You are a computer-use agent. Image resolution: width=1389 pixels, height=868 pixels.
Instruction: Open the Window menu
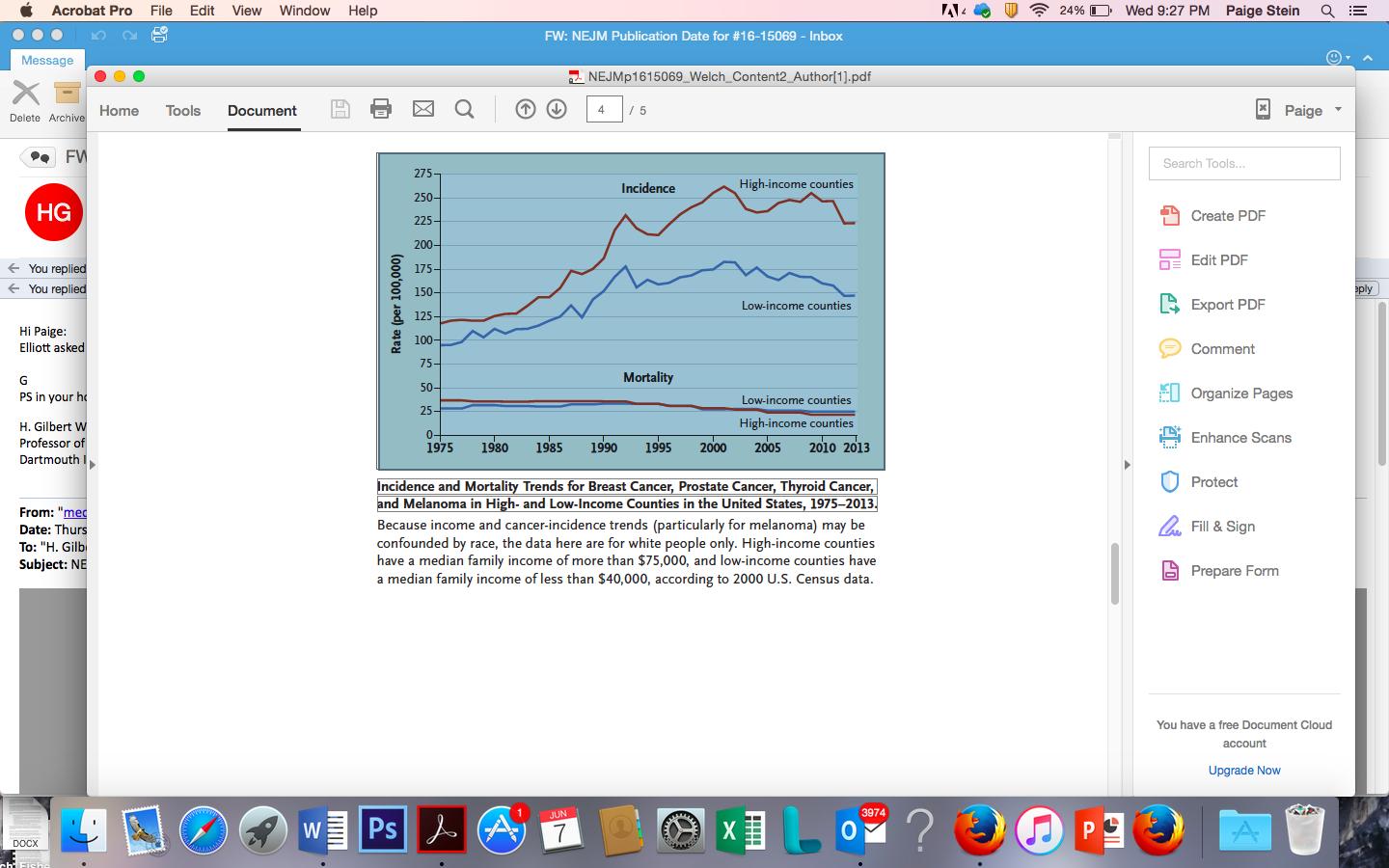click(x=304, y=11)
